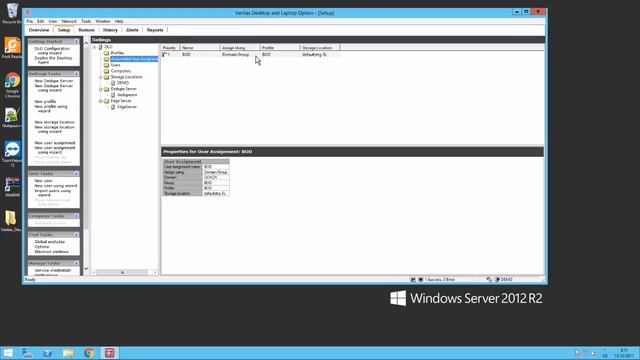640x360 pixels.
Task: Collapse the Manage Tasks panel
Action: point(76,263)
